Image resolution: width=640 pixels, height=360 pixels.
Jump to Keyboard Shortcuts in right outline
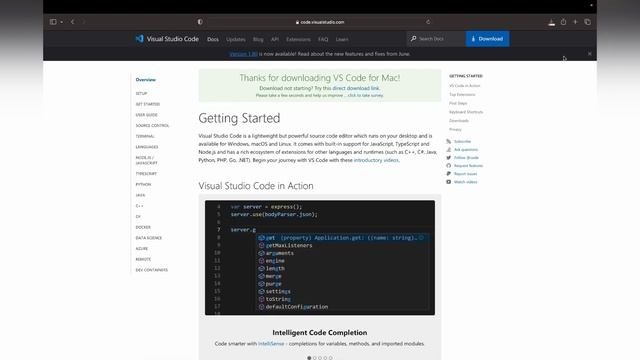pos(466,112)
